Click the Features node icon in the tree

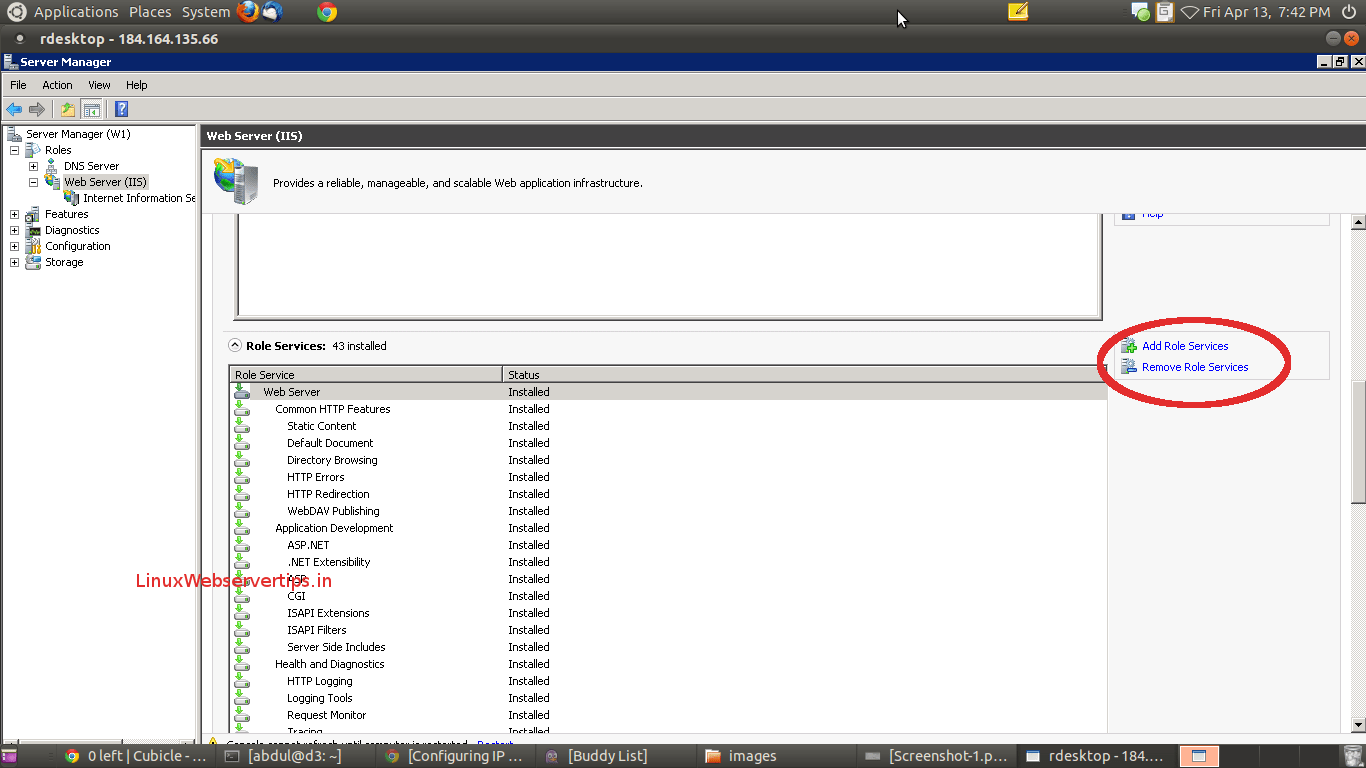33,214
